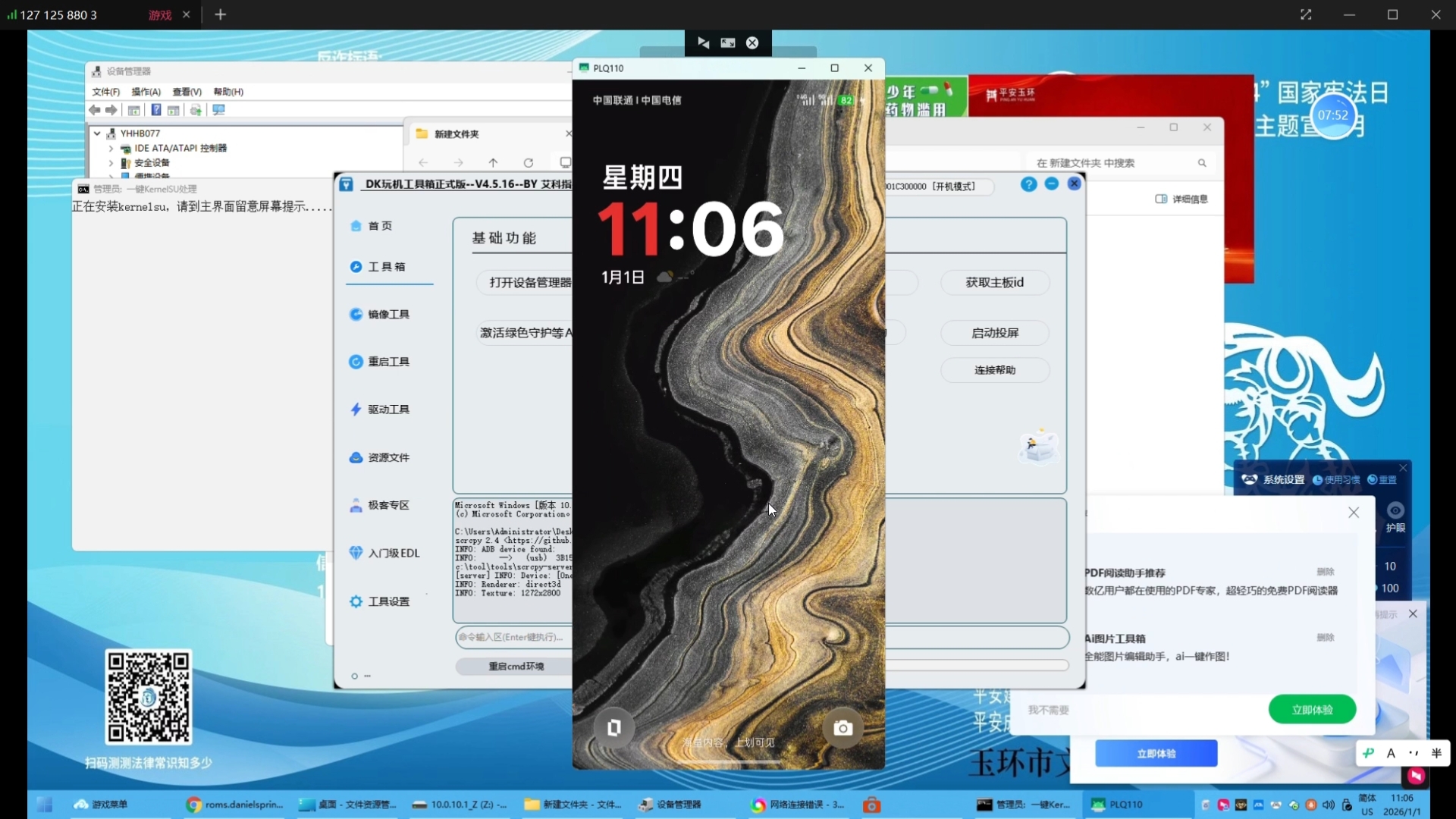1456x819 pixels.
Task: Toggle the 详细信息 details pane
Action: coord(1181,199)
